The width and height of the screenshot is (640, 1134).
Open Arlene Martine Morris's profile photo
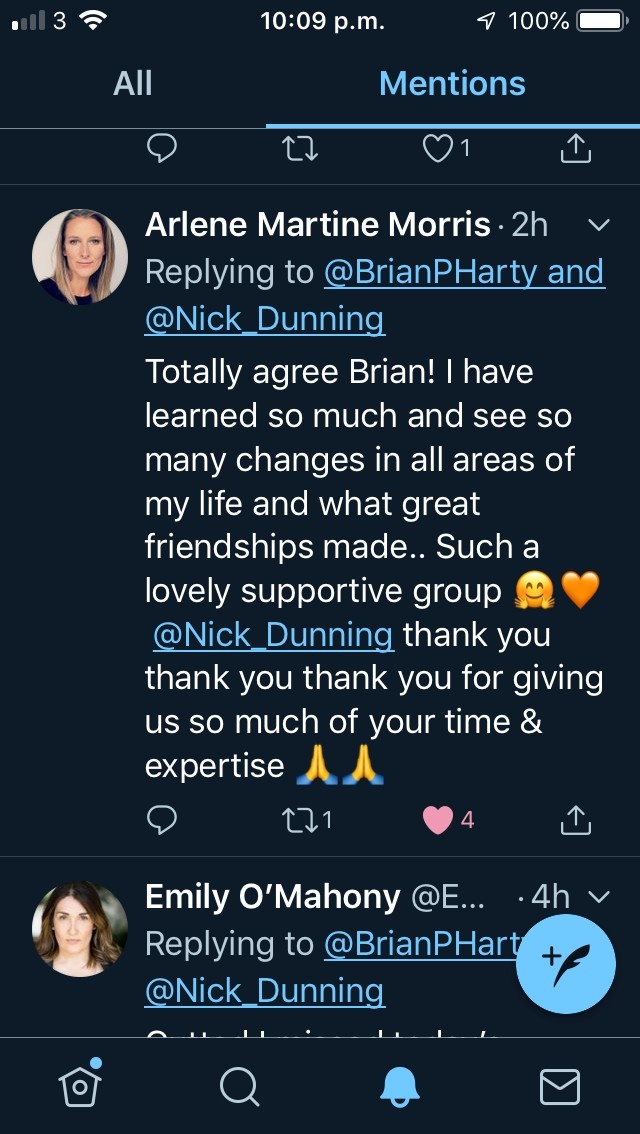[80, 257]
